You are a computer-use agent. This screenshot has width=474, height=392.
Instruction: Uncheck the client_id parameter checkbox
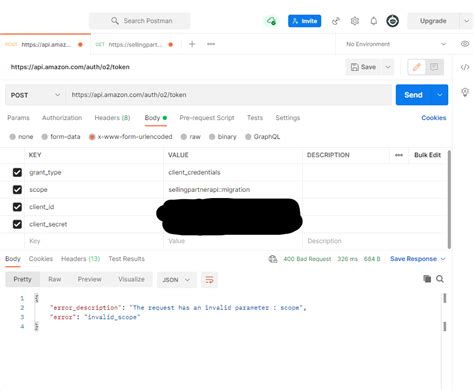point(17,207)
